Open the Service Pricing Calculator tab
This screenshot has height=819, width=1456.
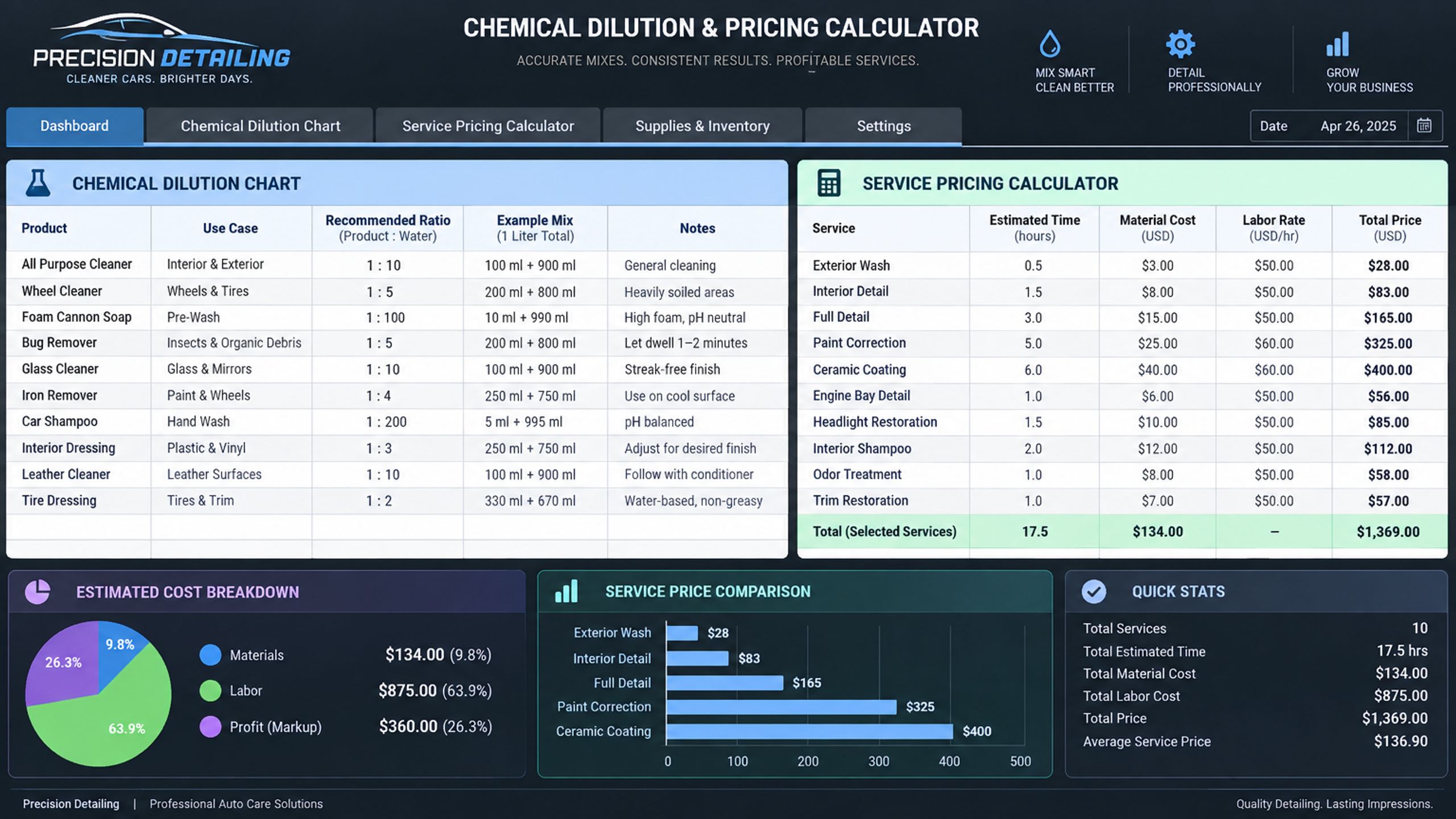488,126
